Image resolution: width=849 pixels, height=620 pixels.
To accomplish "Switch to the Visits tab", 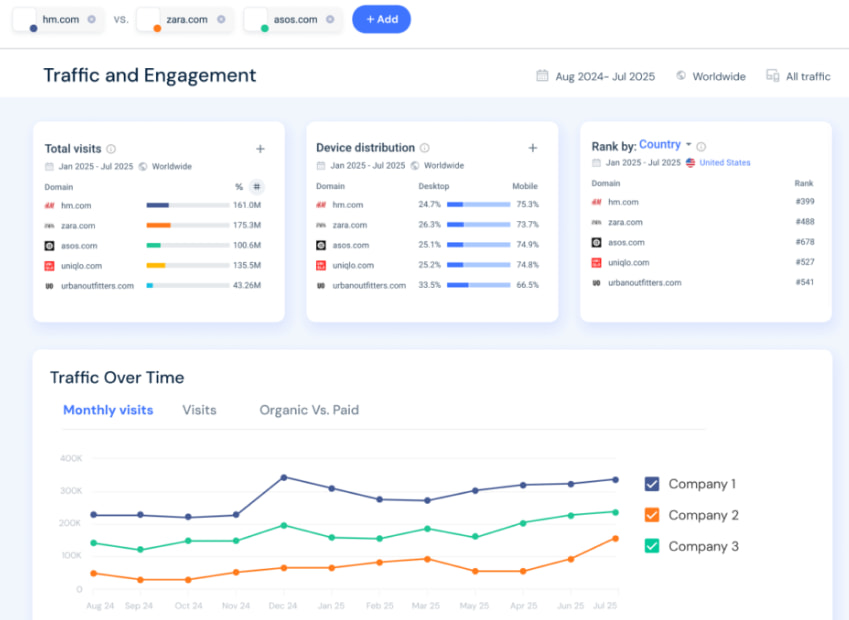I will 199,410.
